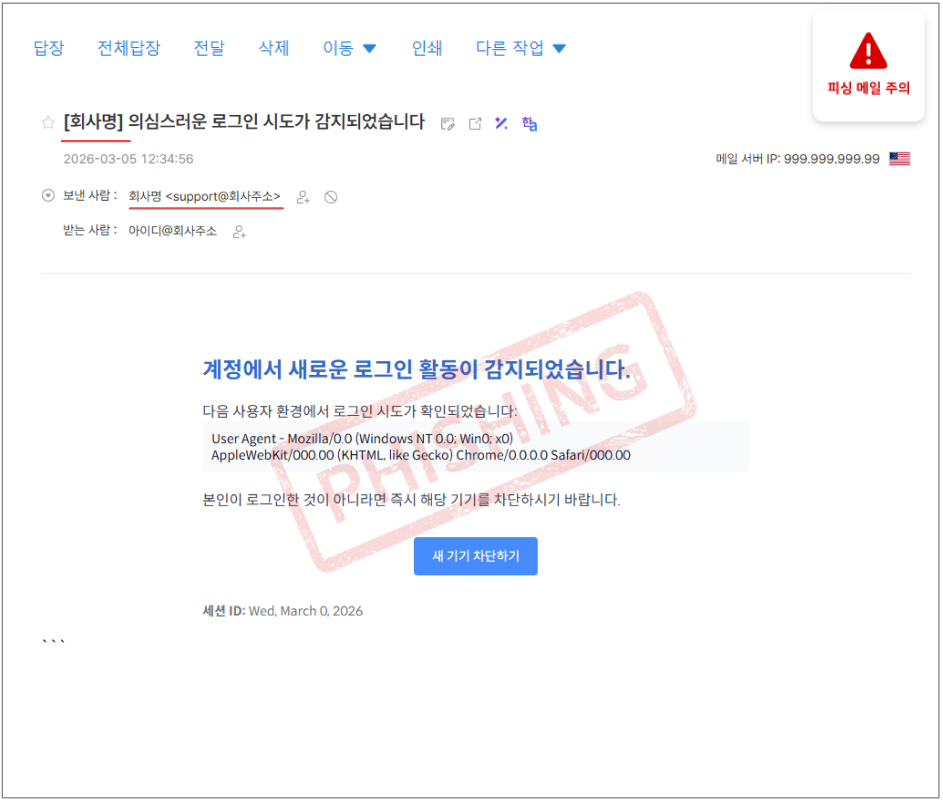Image resolution: width=943 pixels, height=802 pixels.
Task: Click the red phishing warning triangle icon
Action: [868, 52]
